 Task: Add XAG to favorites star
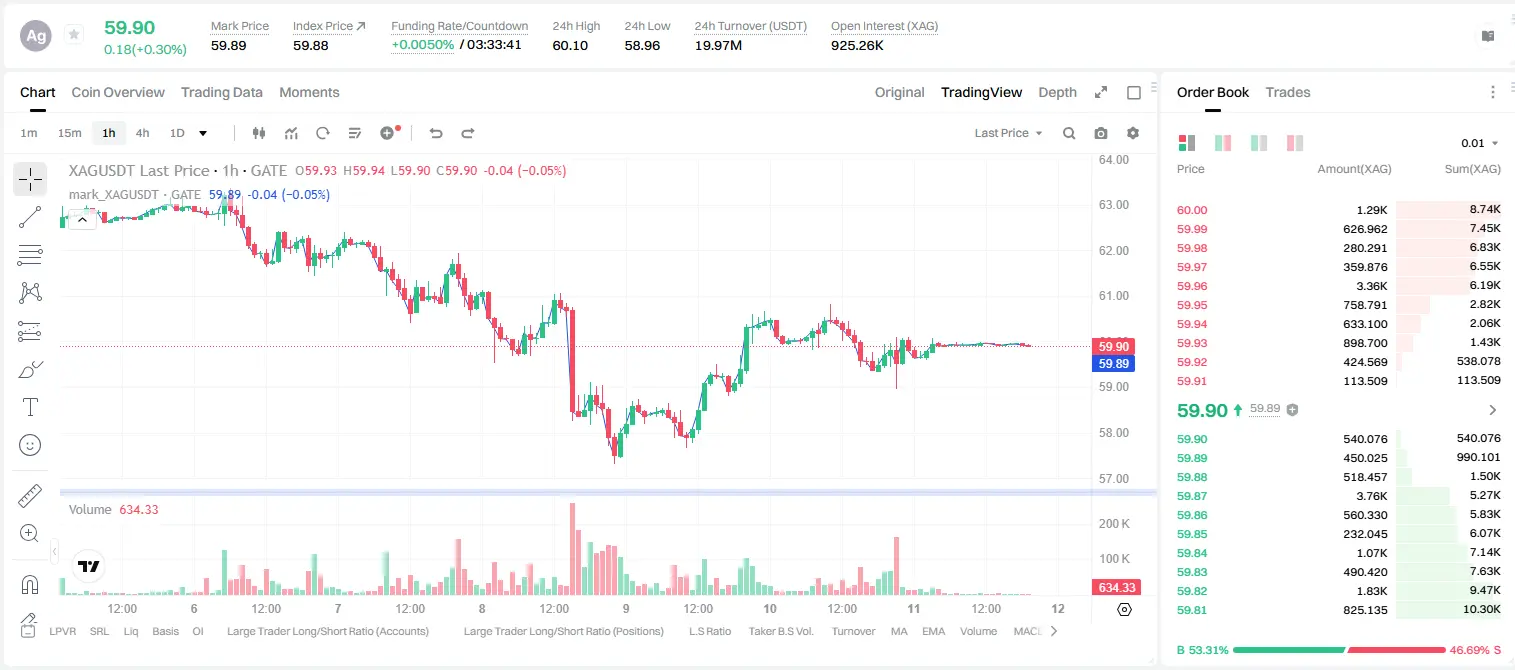tap(74, 35)
